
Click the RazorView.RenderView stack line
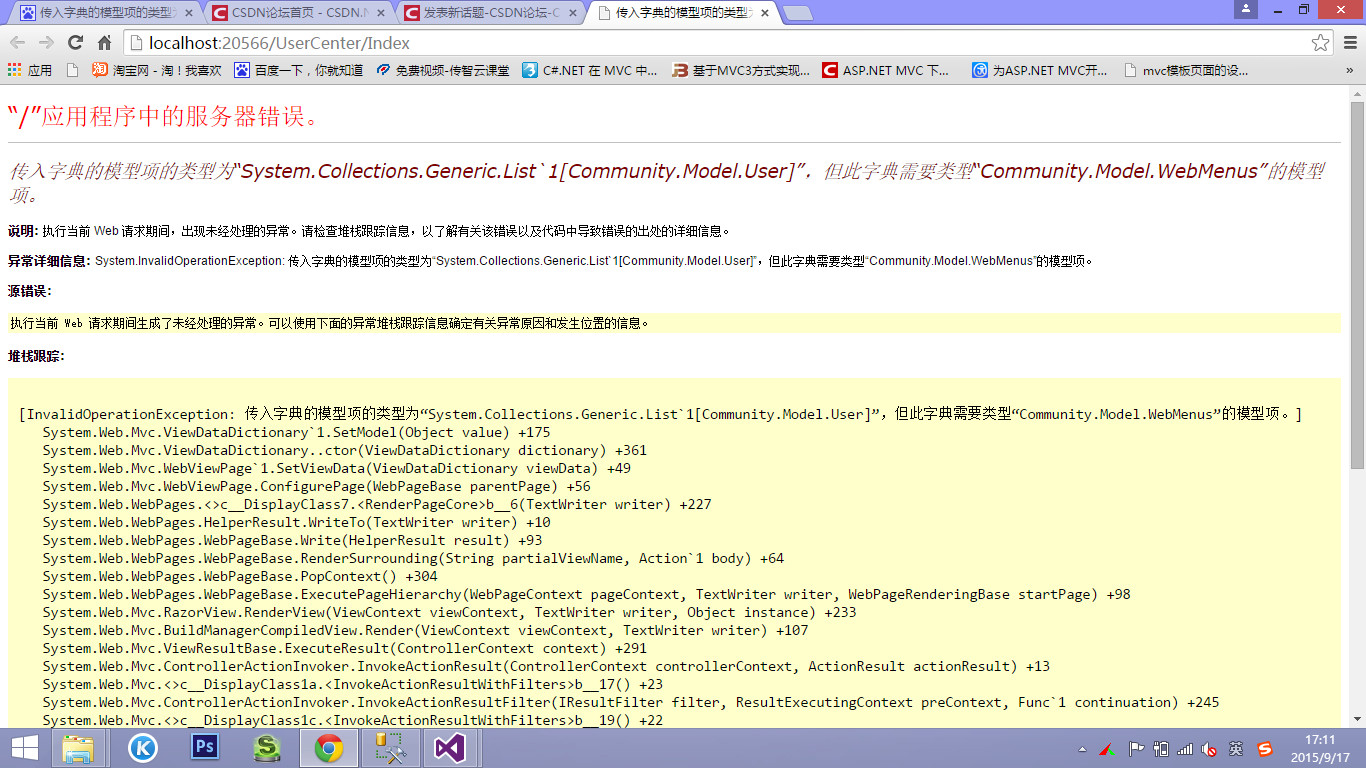pyautogui.click(x=449, y=612)
